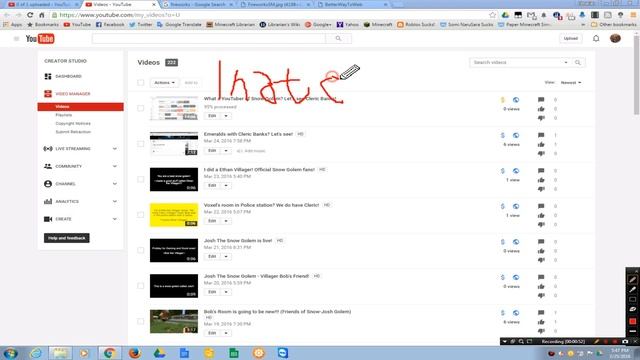Click the Dashboard icon in Creator Studio
This screenshot has width=640, height=360.
pyautogui.click(x=48, y=76)
